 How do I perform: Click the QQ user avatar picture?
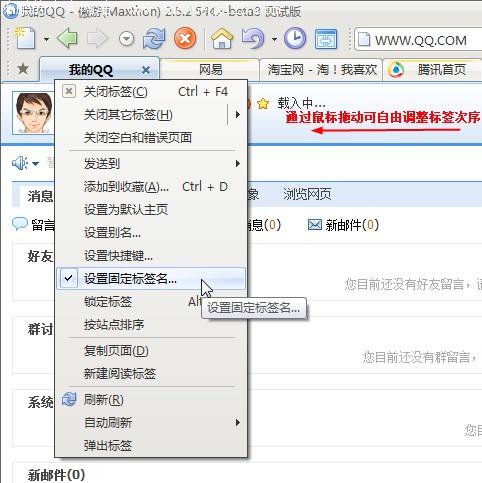33,113
